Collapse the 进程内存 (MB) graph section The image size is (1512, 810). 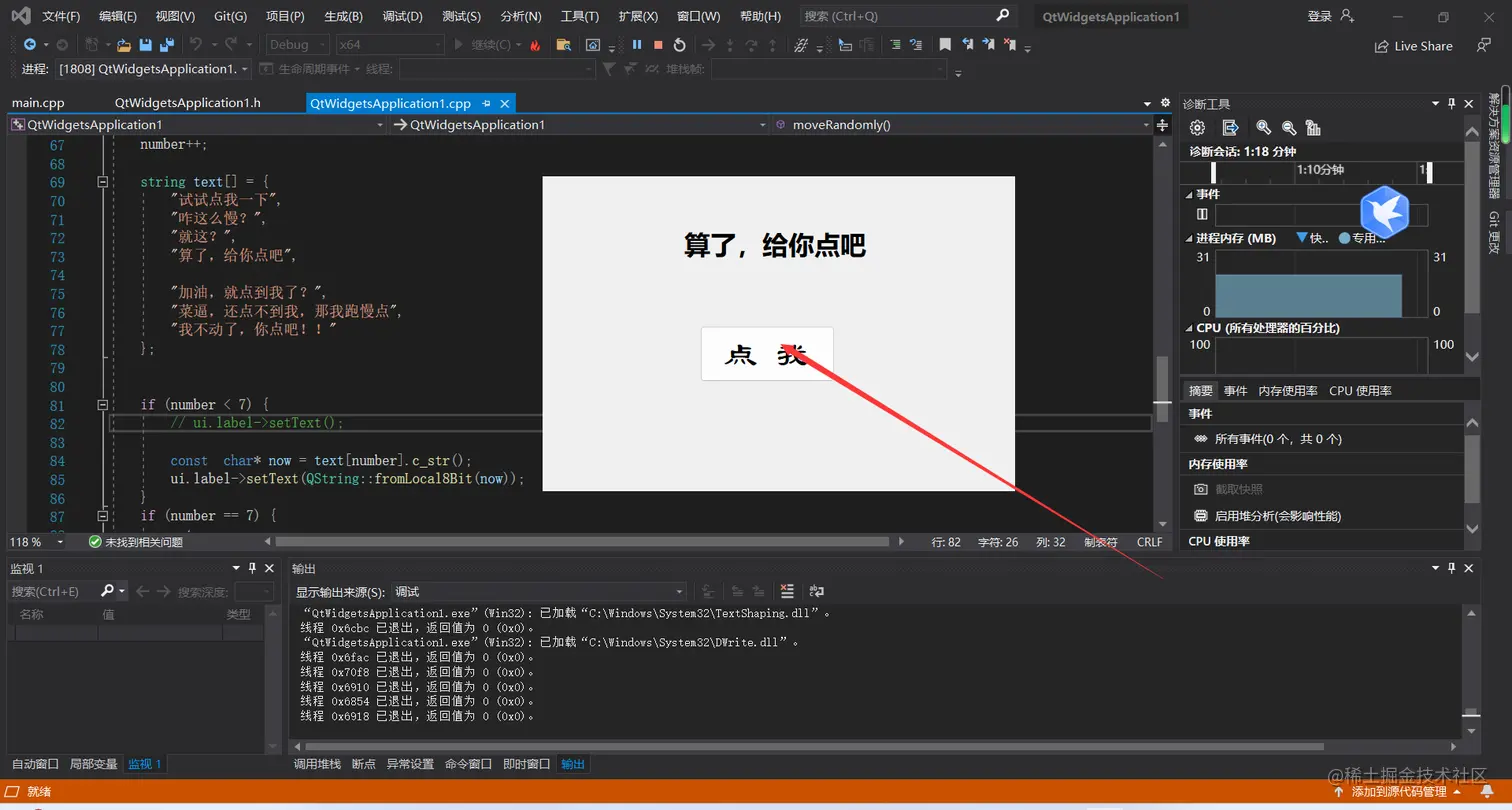pos(1189,239)
